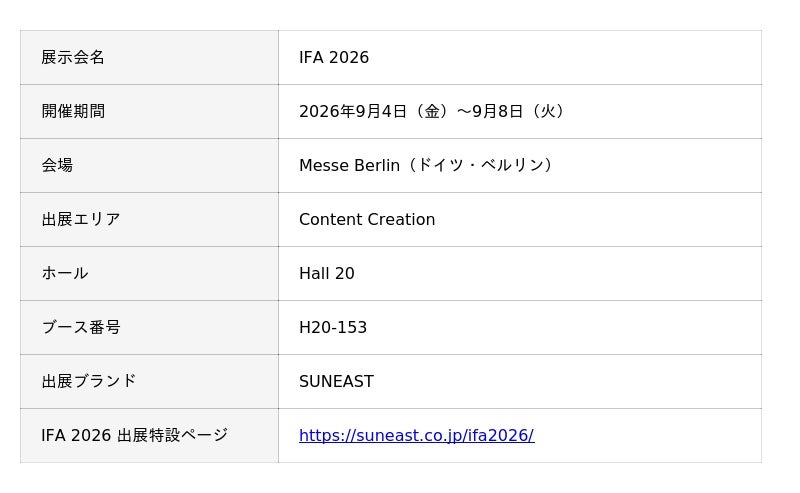Select the IFA 2026 value cell
Image resolution: width=800 pixels, height=493 pixels.
click(520, 57)
